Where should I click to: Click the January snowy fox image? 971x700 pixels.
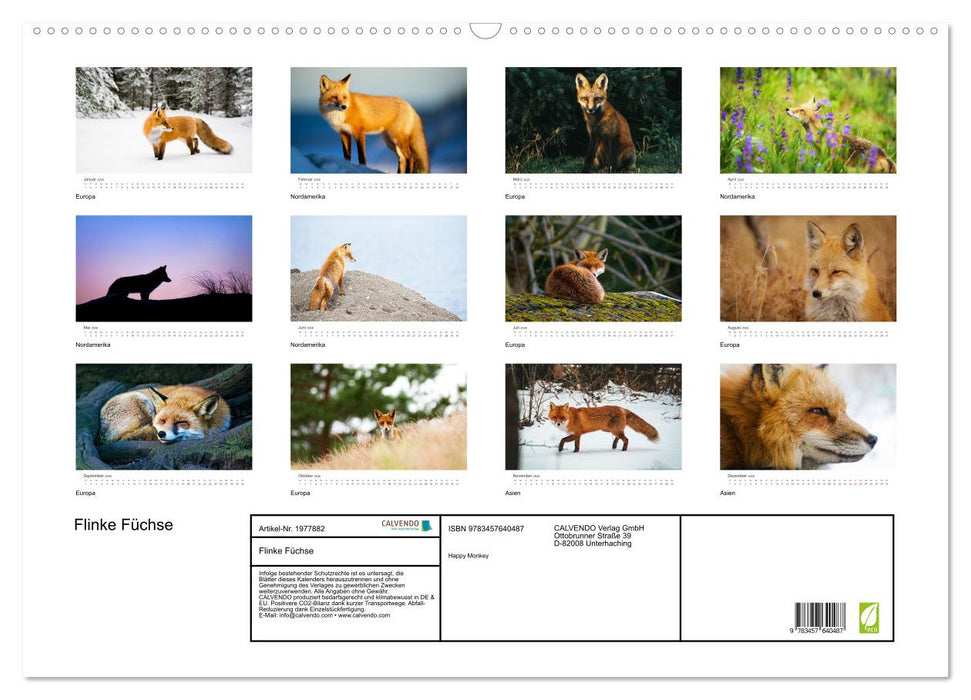pyautogui.click(x=163, y=120)
